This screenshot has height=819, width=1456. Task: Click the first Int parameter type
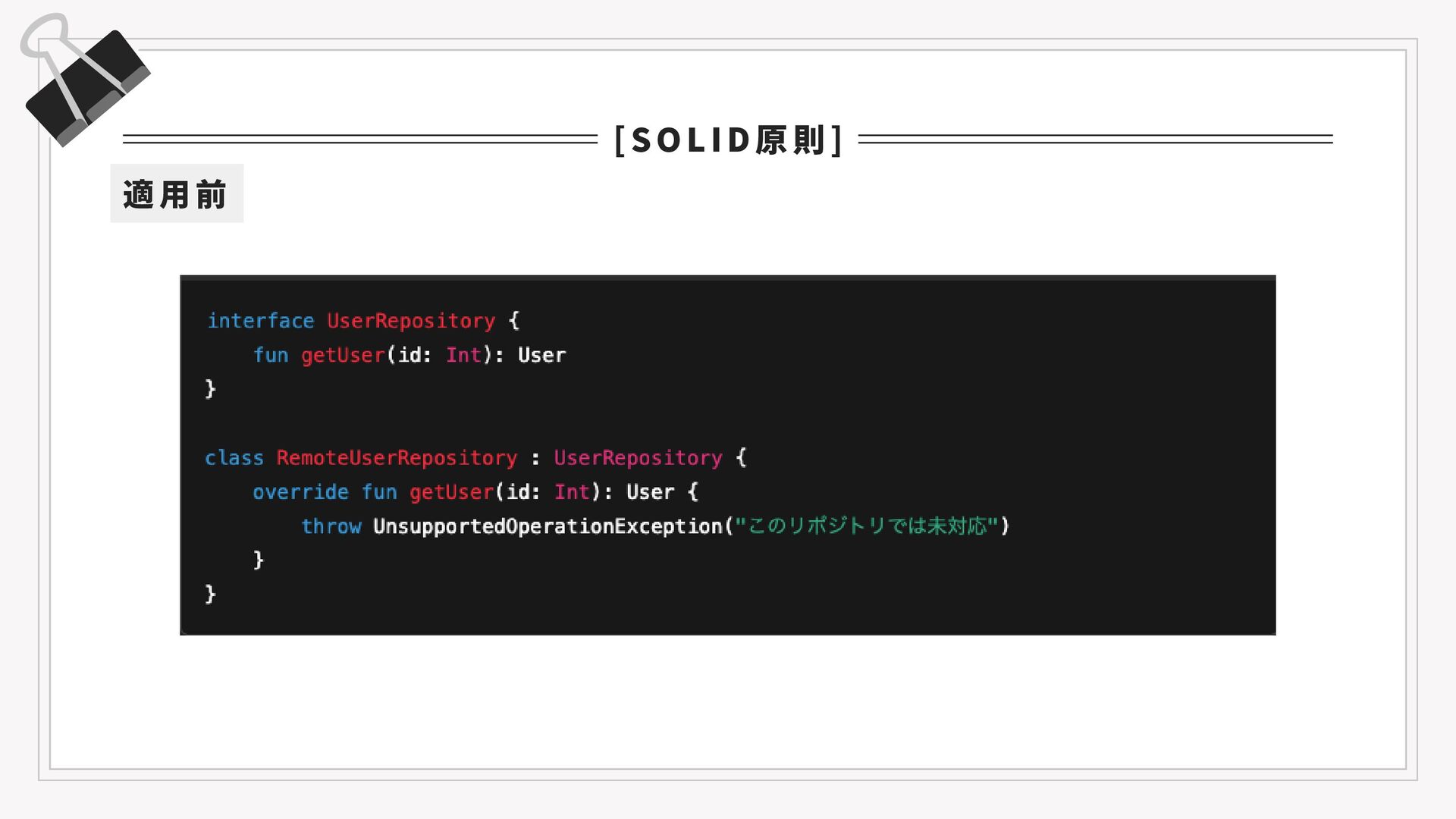(x=463, y=355)
